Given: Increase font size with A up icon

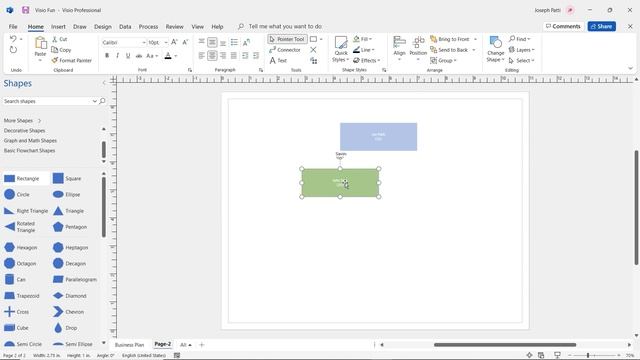Looking at the screenshot, I should click(x=174, y=42).
